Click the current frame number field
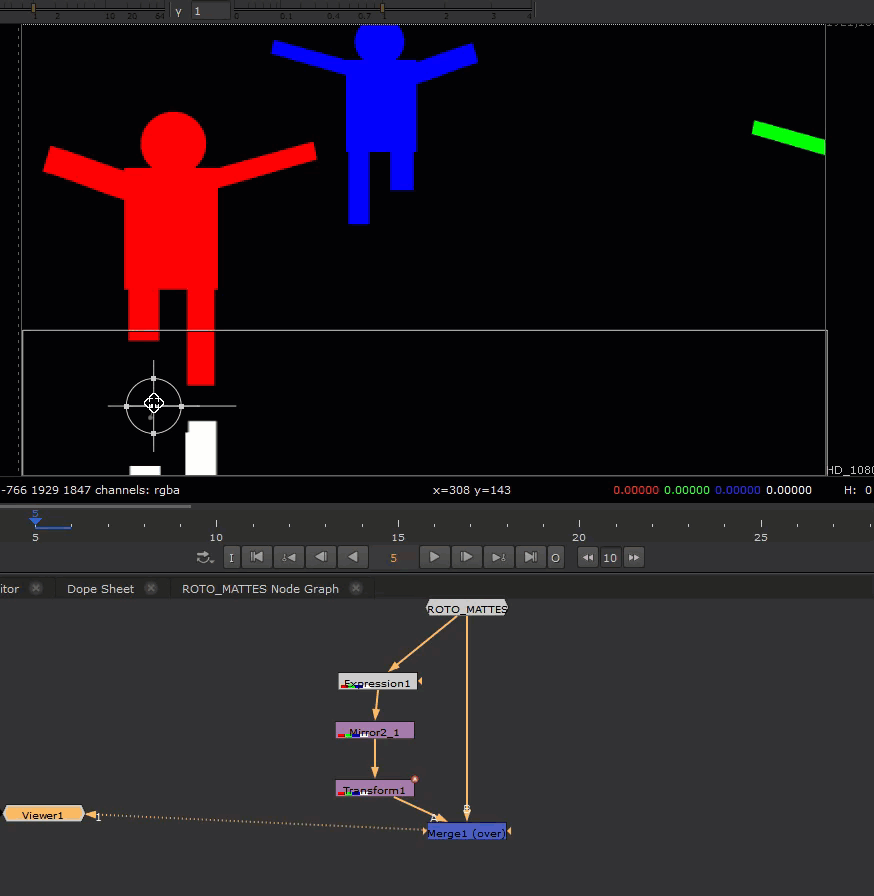Image resolution: width=874 pixels, height=896 pixels. coord(394,558)
